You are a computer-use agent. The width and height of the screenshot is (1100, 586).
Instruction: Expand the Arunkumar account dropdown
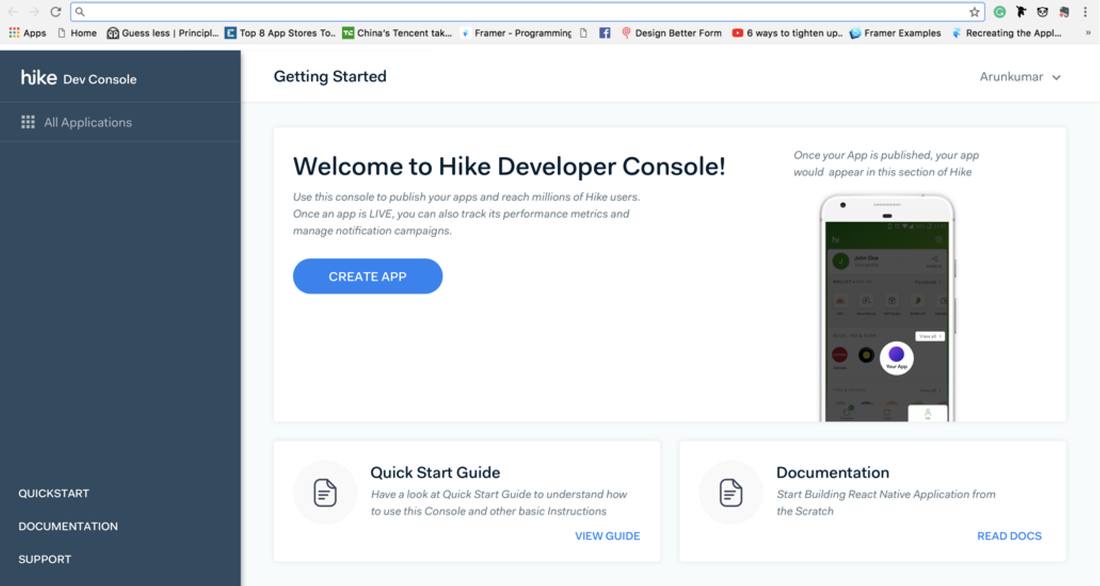point(1020,77)
